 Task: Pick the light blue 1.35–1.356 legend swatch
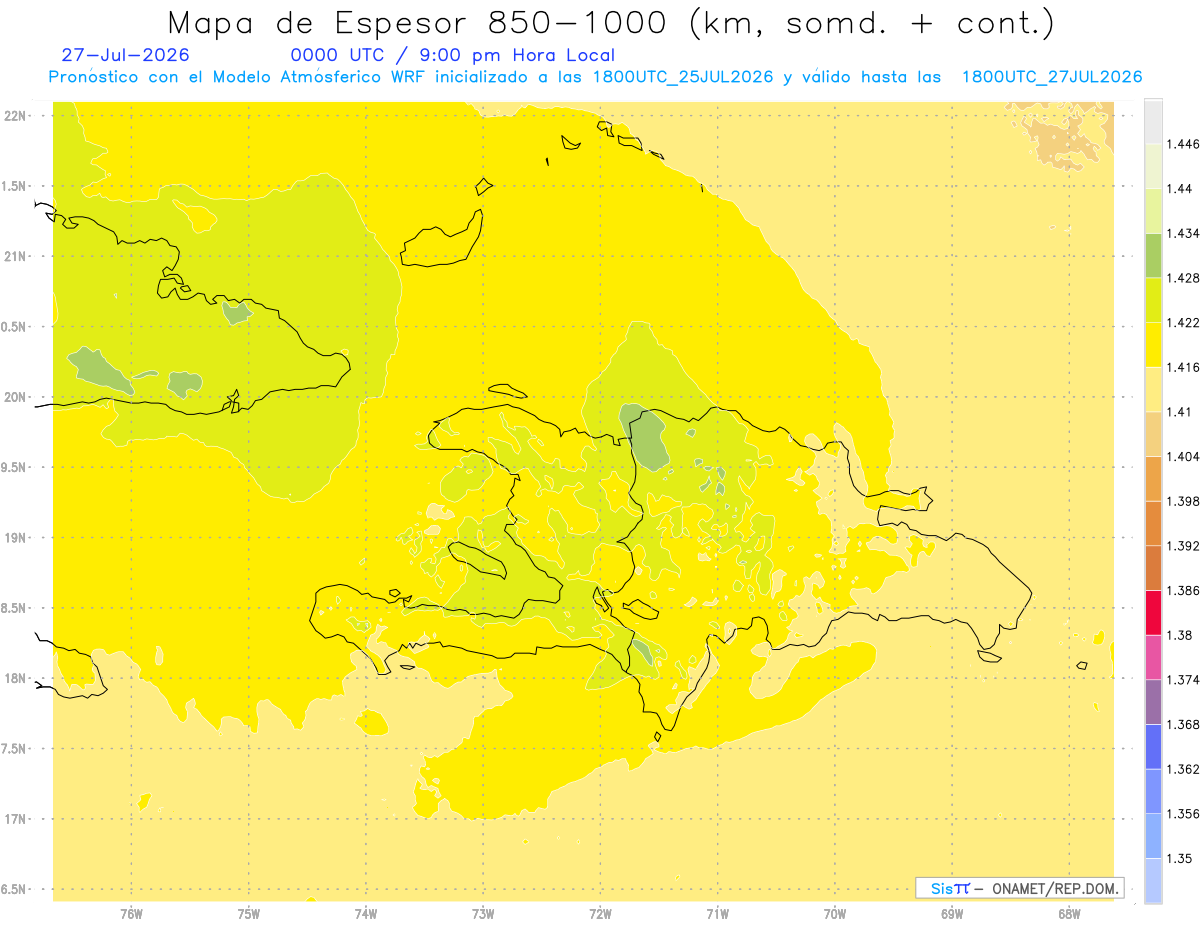tap(1153, 836)
